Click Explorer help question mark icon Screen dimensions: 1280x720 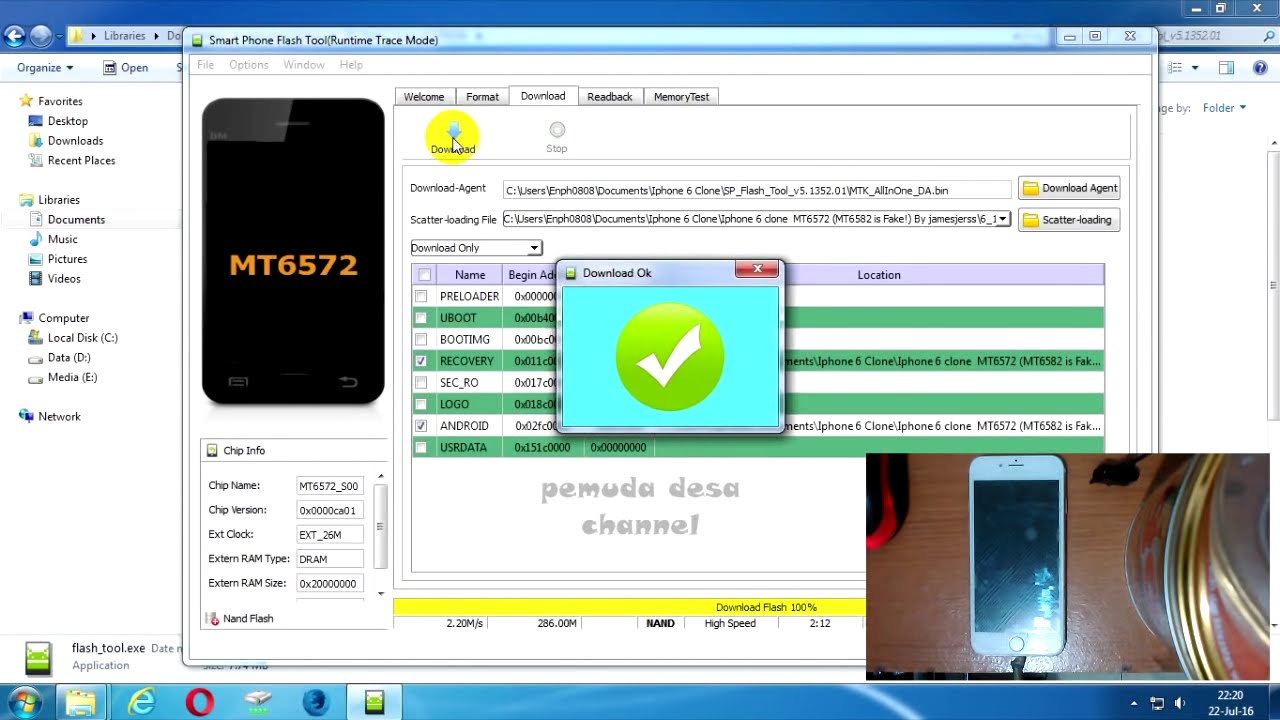[1260, 67]
